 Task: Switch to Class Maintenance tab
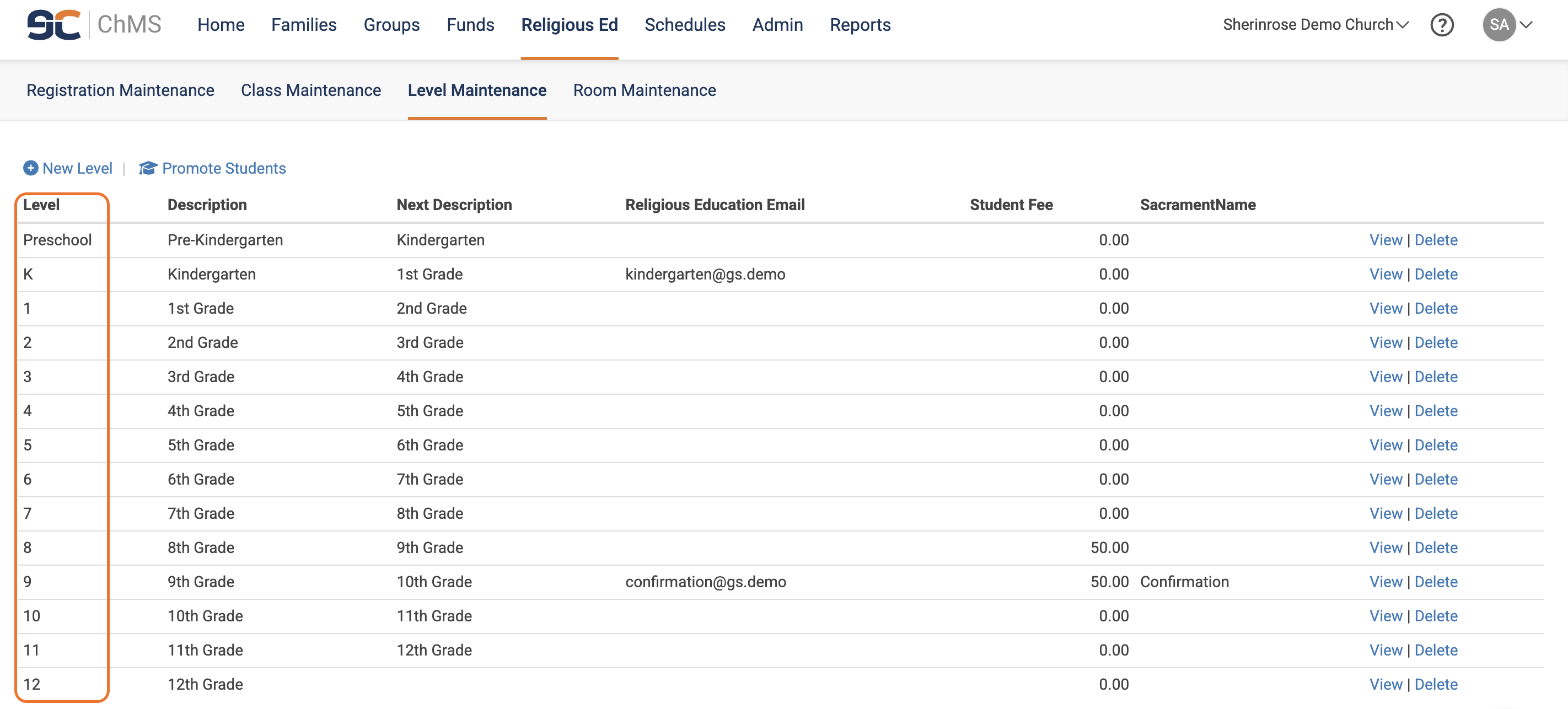[x=310, y=90]
